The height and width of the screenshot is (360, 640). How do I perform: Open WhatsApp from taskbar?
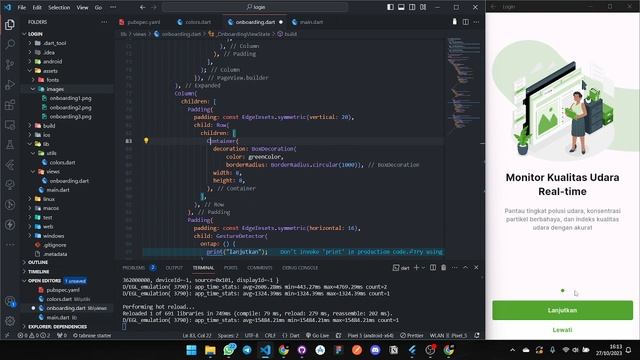(229, 350)
